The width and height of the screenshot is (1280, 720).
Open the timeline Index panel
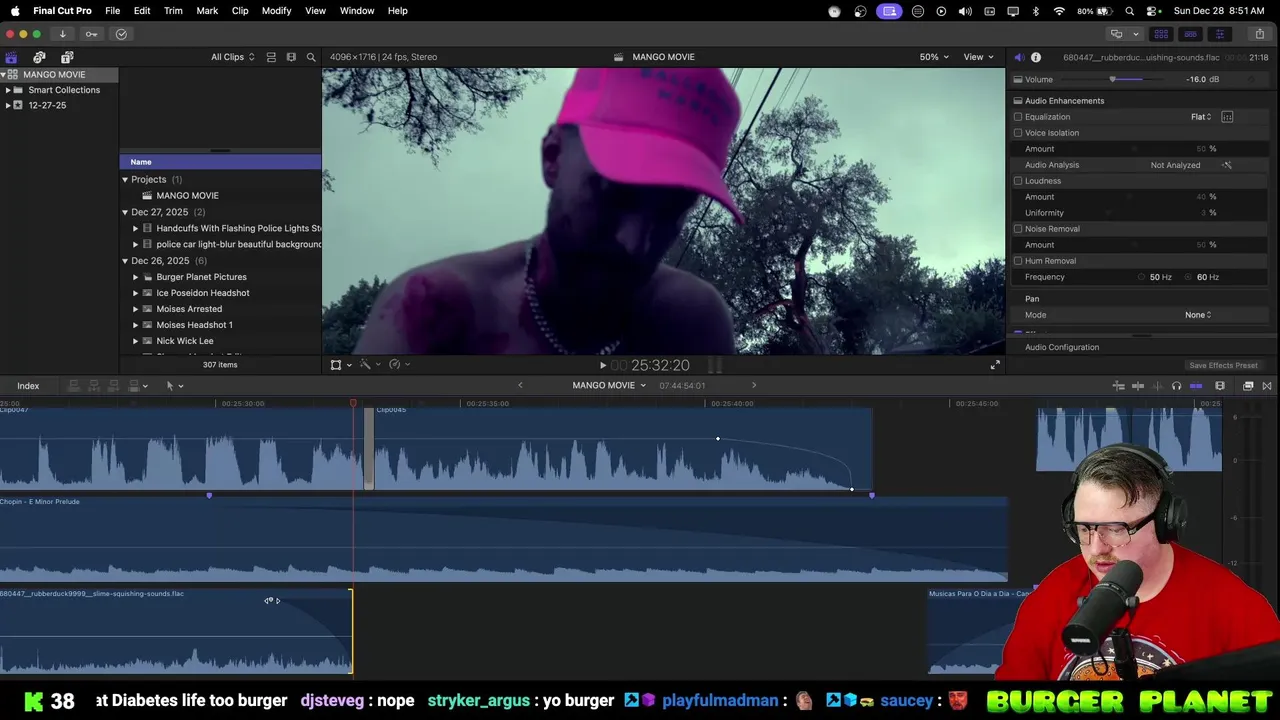click(x=28, y=386)
